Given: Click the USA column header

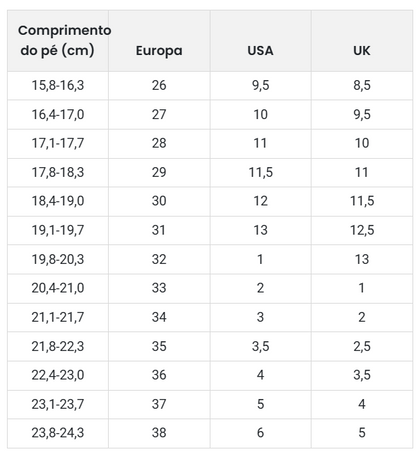Looking at the screenshot, I should (260, 41).
